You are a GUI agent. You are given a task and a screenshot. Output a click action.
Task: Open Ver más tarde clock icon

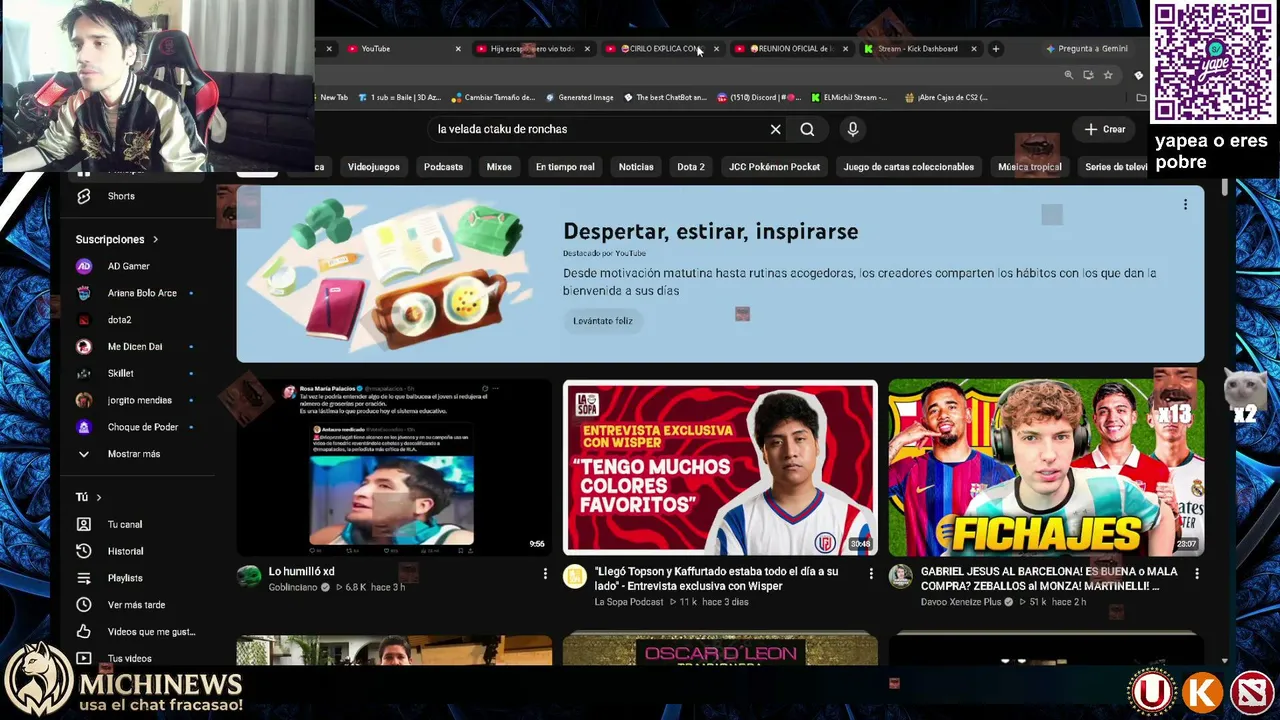coord(84,605)
